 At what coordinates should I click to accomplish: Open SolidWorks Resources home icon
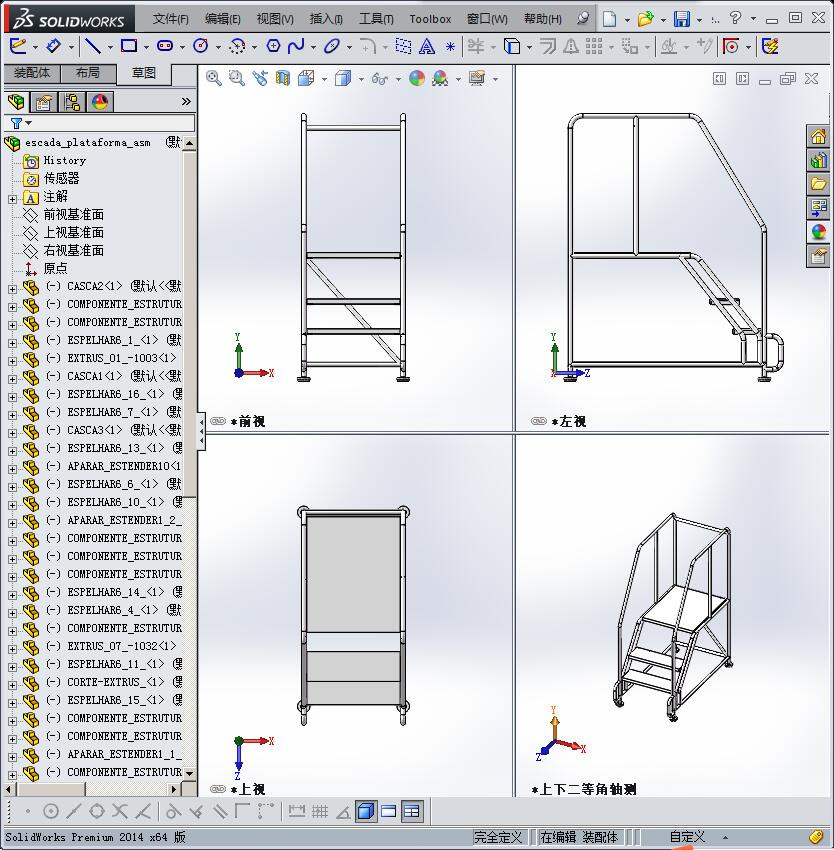pyautogui.click(x=818, y=136)
